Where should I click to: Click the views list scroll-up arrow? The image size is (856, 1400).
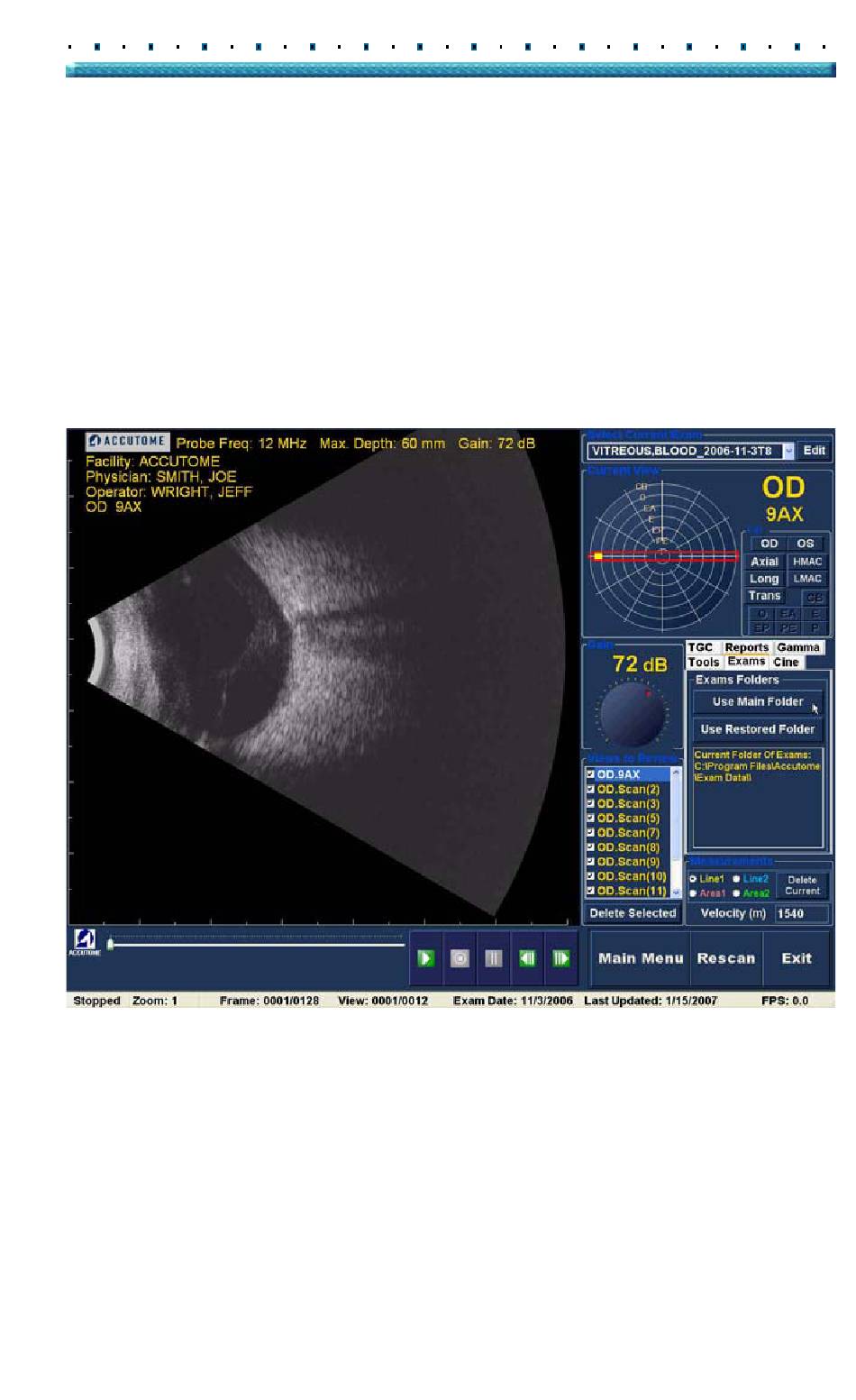click(x=677, y=773)
